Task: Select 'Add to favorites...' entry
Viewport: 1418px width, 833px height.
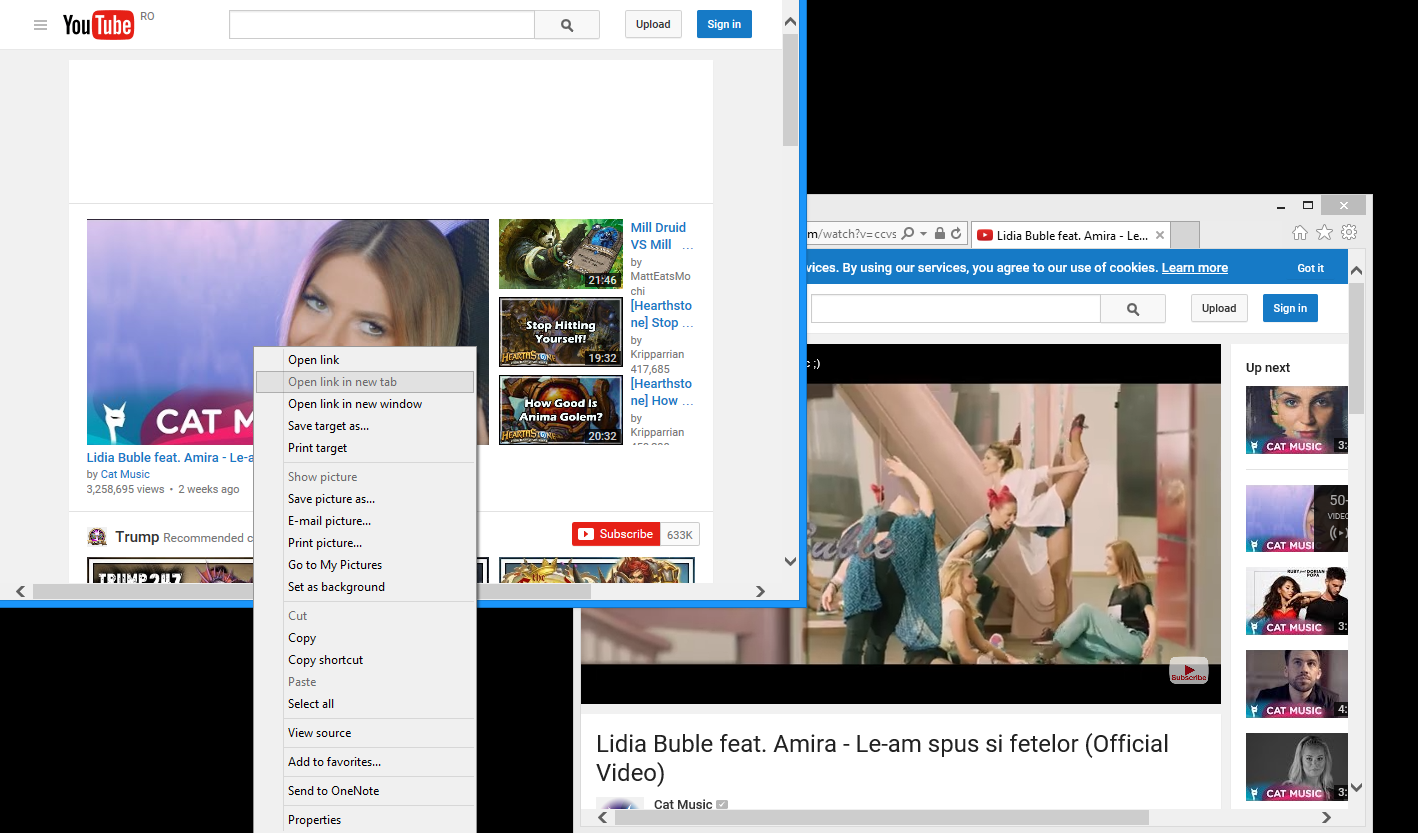Action: pos(365,762)
